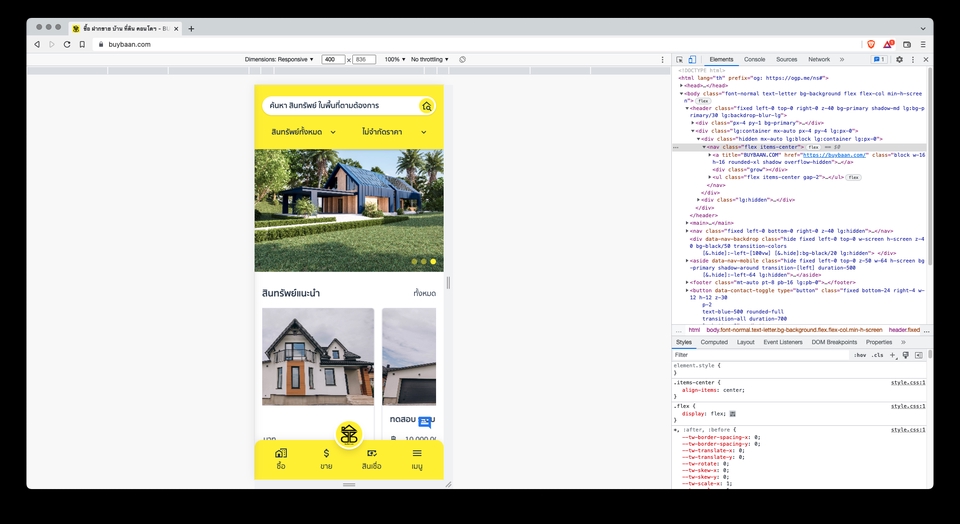Select the third carousel dot indicator
Screen dimensions: 960x524
tap(433, 261)
